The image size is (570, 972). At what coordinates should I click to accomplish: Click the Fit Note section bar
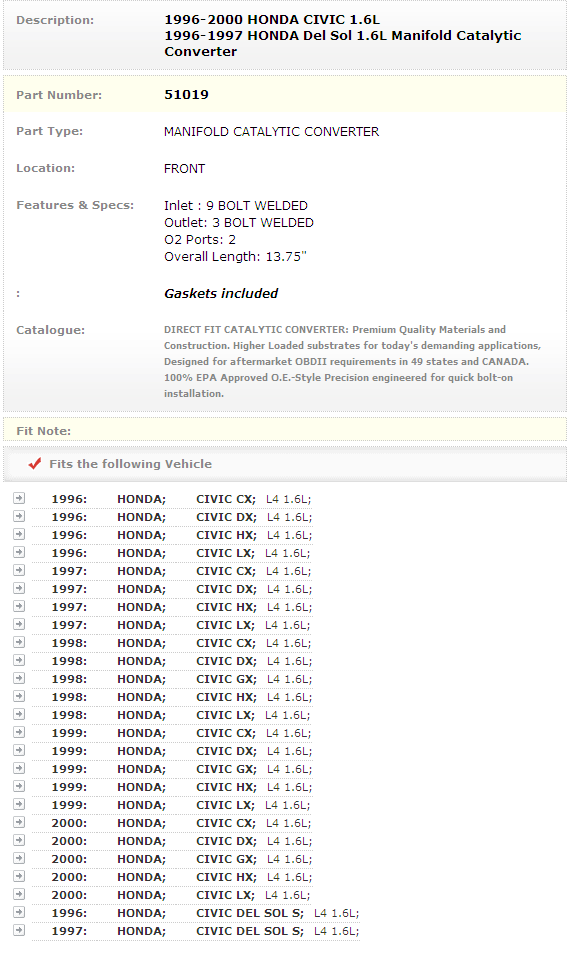[285, 430]
